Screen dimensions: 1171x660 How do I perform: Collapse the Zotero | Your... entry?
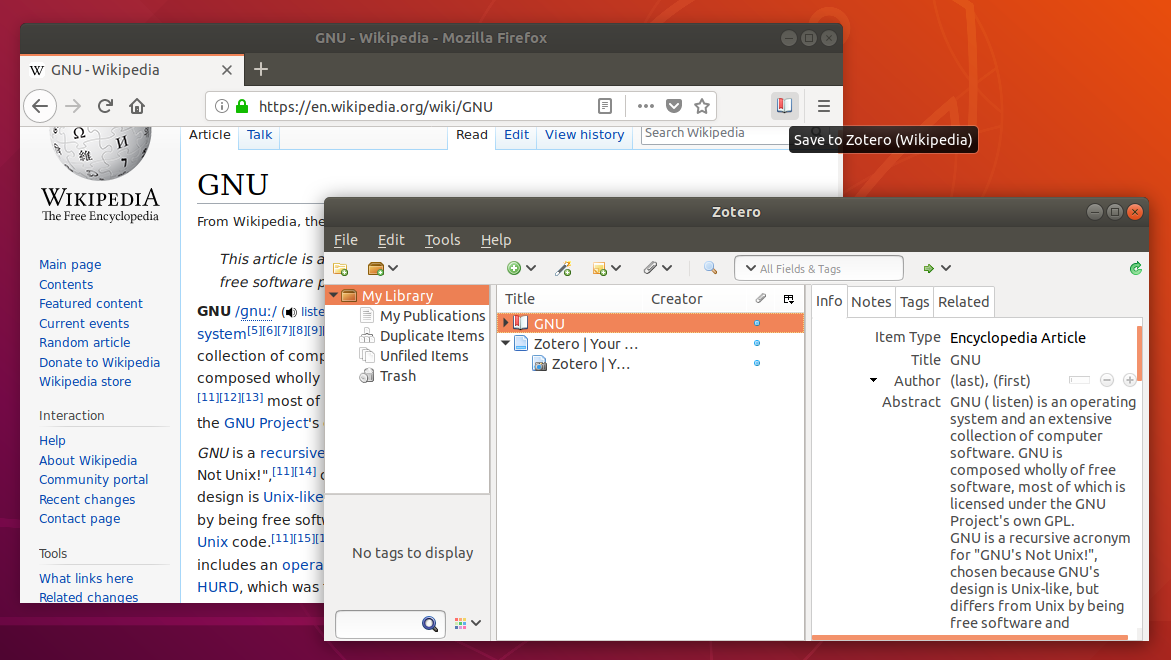click(x=506, y=343)
